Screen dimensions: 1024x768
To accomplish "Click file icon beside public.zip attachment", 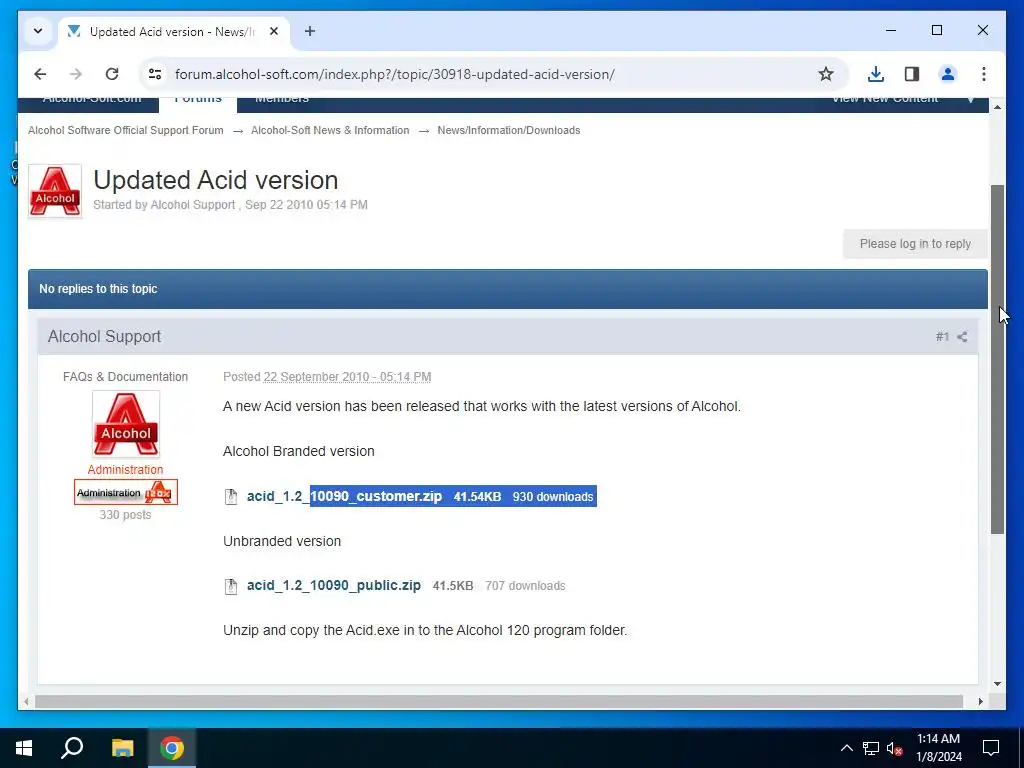I will [x=231, y=586].
